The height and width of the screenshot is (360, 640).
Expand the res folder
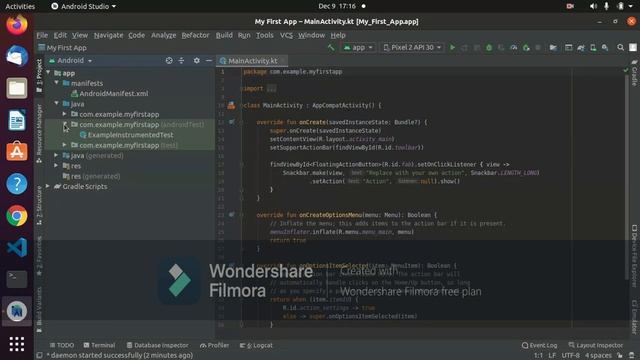[x=56, y=165]
